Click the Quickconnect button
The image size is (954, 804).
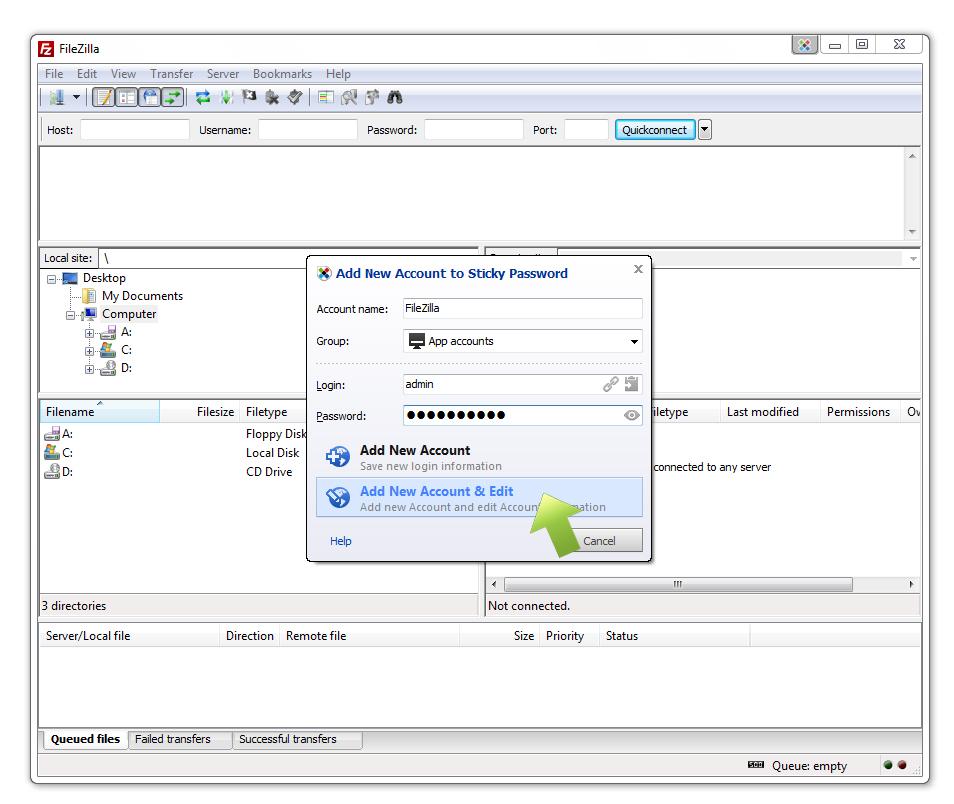[x=655, y=130]
